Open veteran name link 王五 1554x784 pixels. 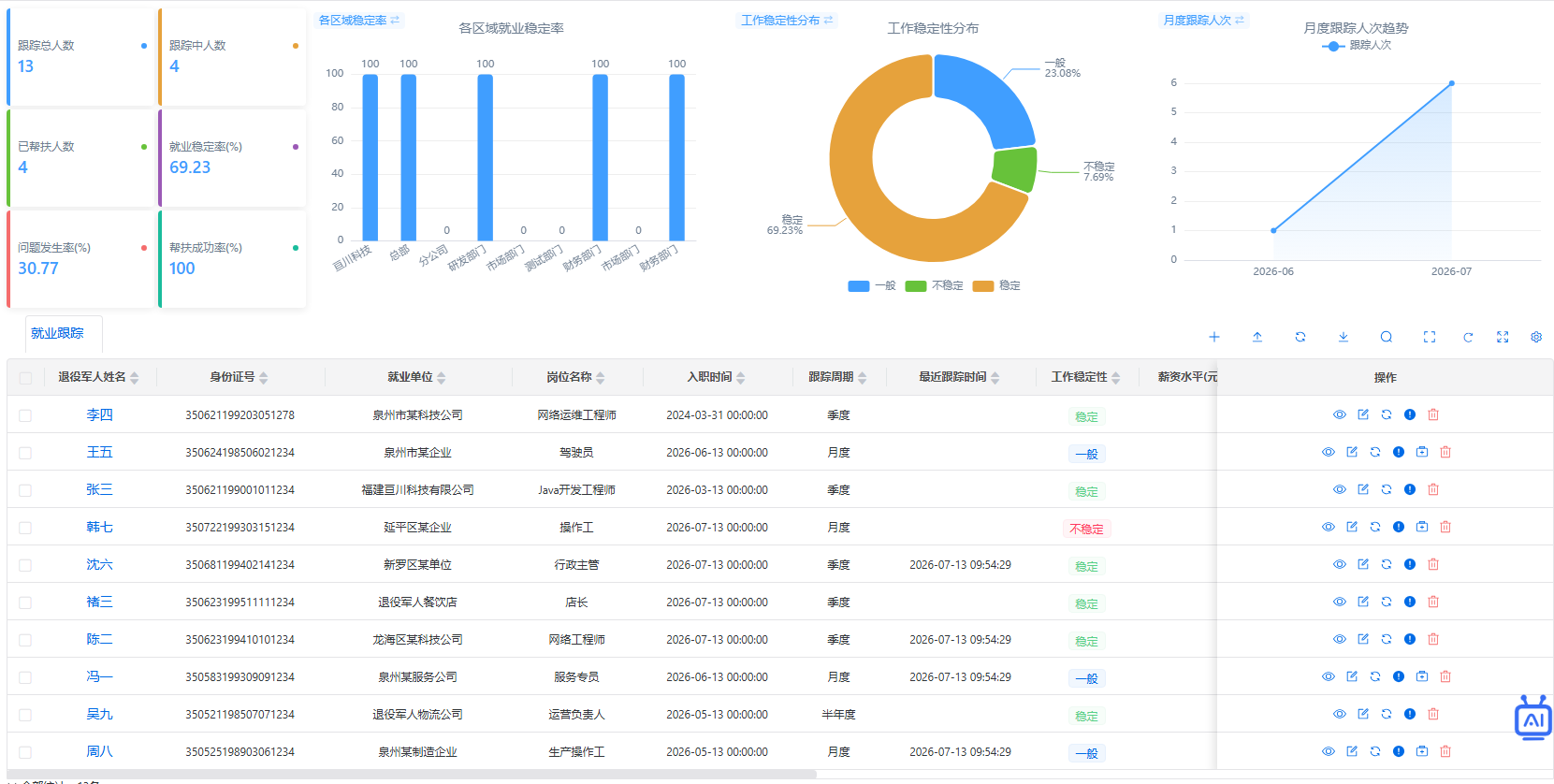pyautogui.click(x=99, y=452)
